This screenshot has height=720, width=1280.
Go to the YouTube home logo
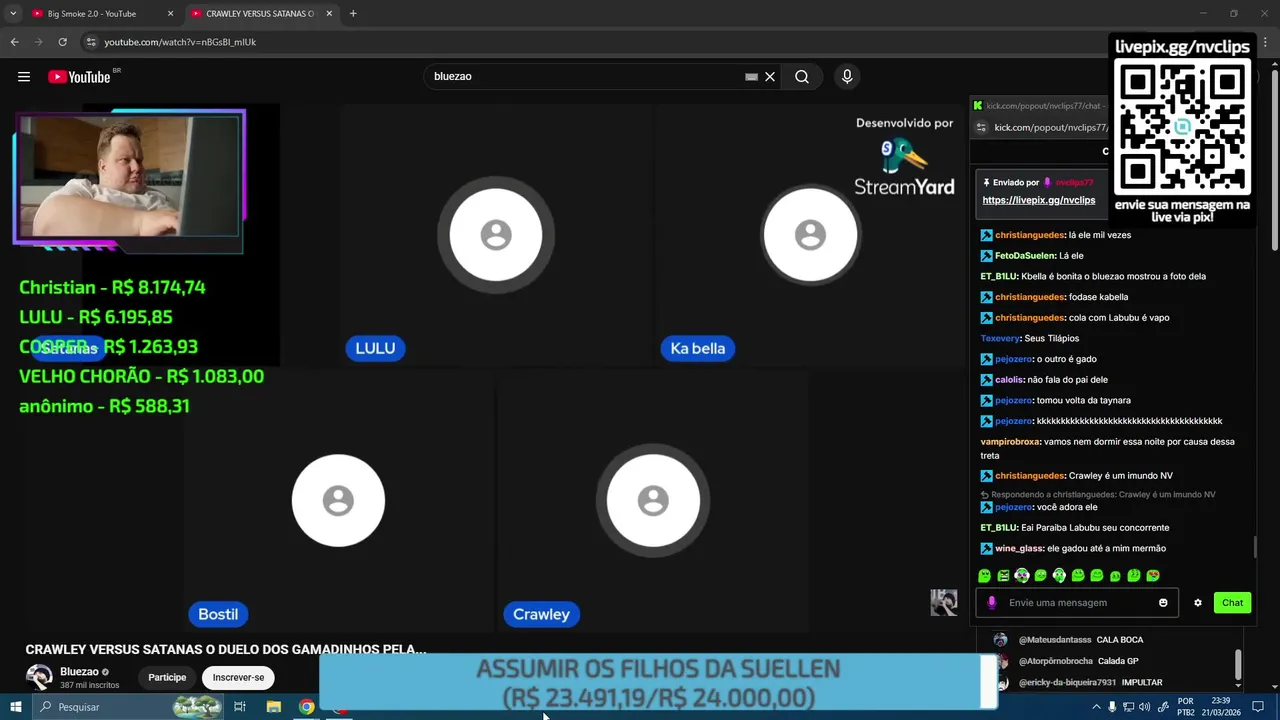point(80,77)
